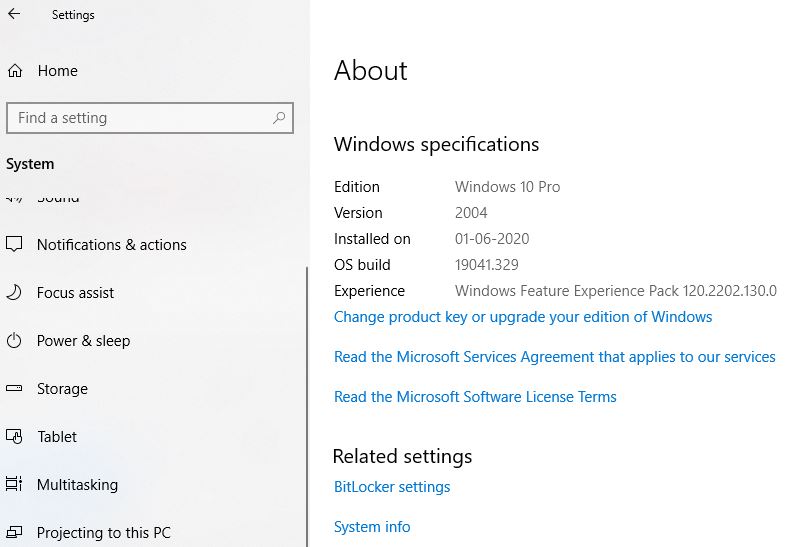Open Notifications & actions settings
Image resolution: width=809 pixels, height=547 pixels.
tap(111, 245)
